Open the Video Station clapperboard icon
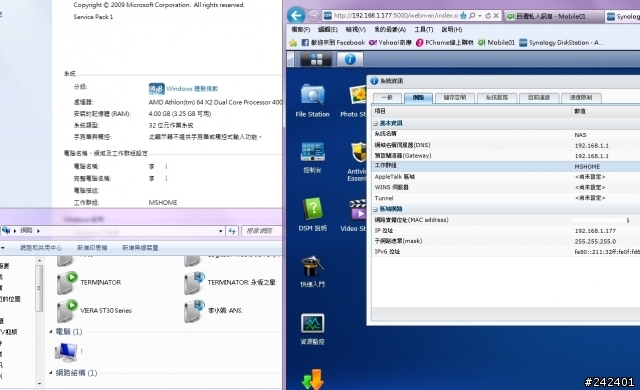The width and height of the screenshot is (640, 390). (358, 210)
